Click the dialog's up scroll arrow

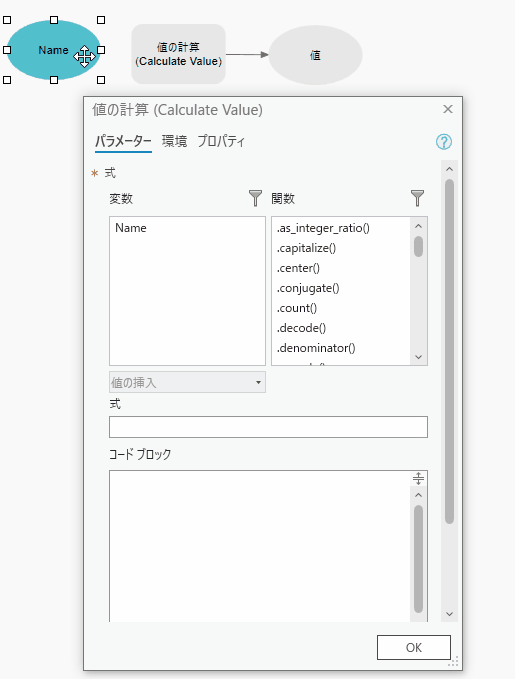pyautogui.click(x=449, y=169)
